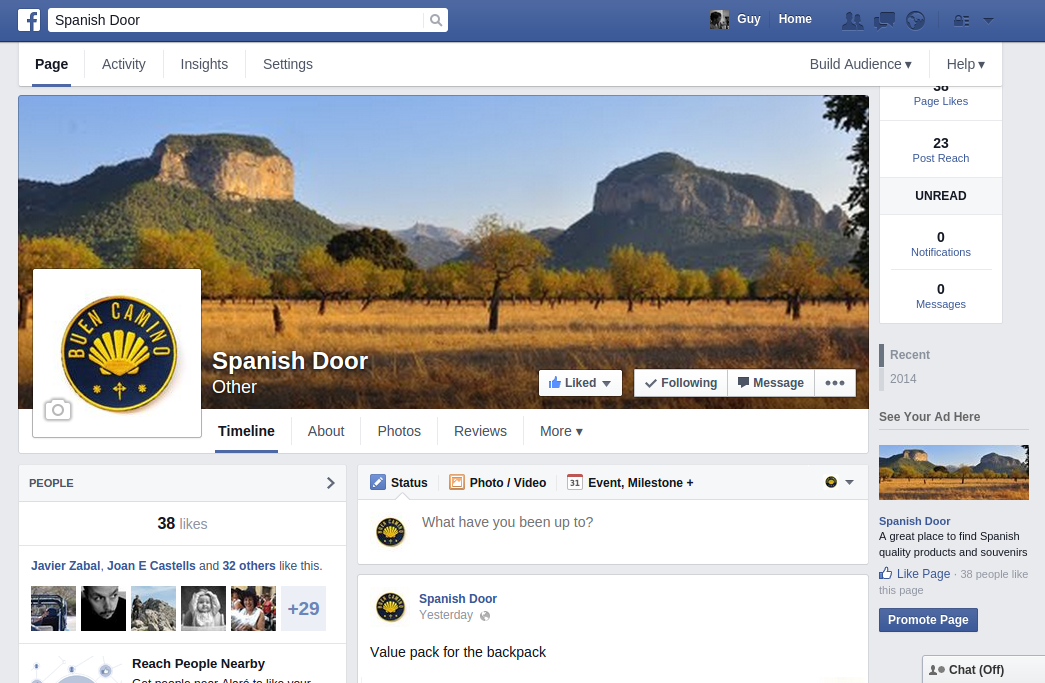Viewport: 1045px width, 683px height.
Task: Open the notifications globe icon
Action: point(916,21)
